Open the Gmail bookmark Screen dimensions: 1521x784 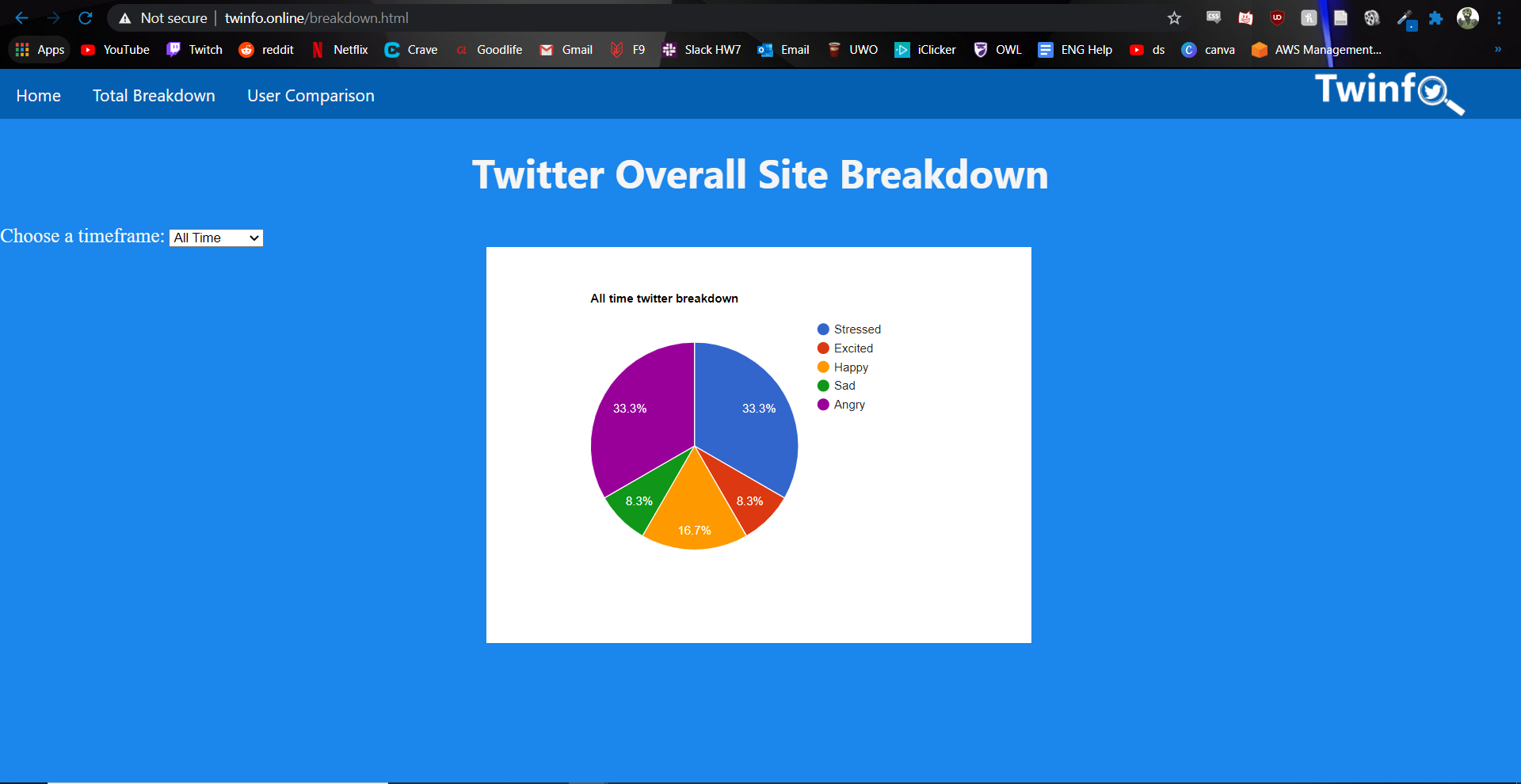point(566,49)
